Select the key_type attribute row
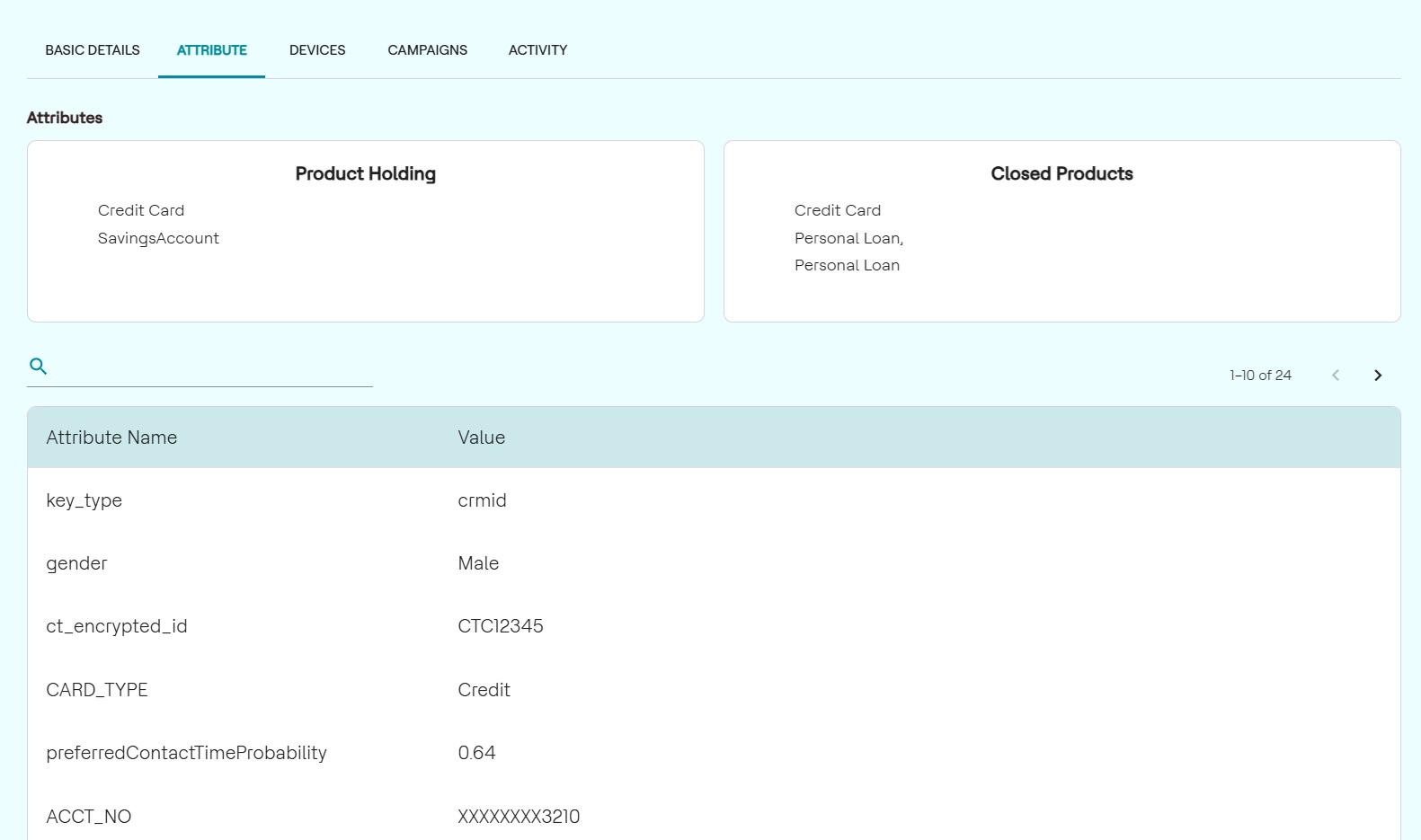 (x=84, y=500)
